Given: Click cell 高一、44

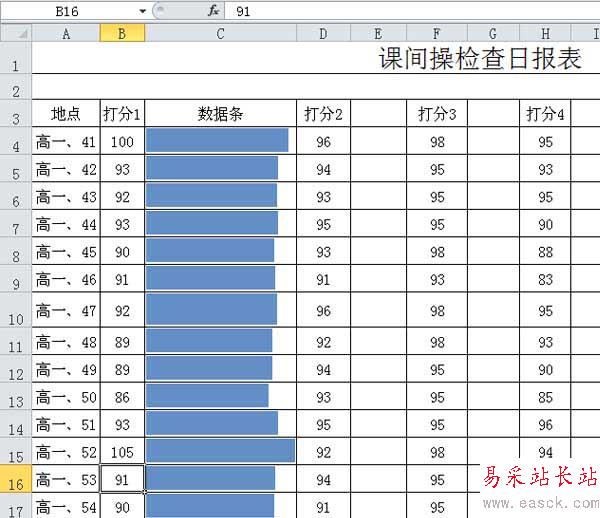Looking at the screenshot, I should point(66,224).
